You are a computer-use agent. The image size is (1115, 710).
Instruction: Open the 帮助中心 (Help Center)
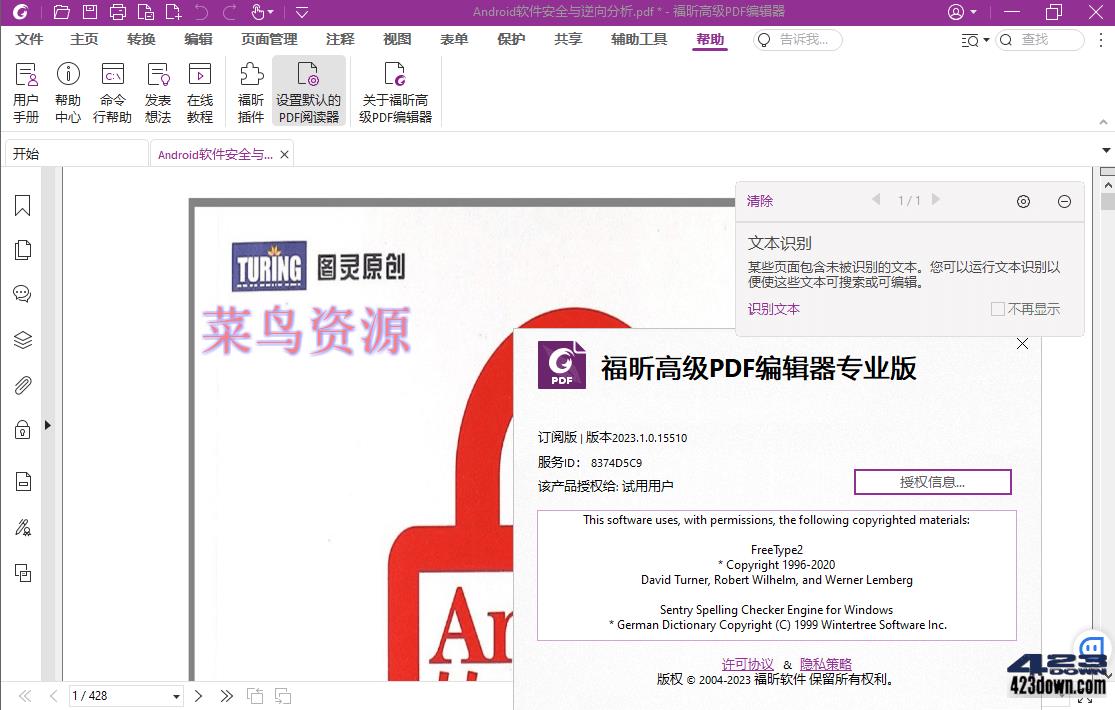pos(68,90)
